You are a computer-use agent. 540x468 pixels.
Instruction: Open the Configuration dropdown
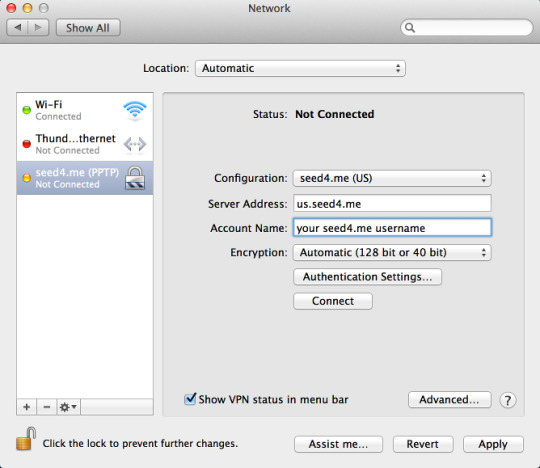click(392, 178)
